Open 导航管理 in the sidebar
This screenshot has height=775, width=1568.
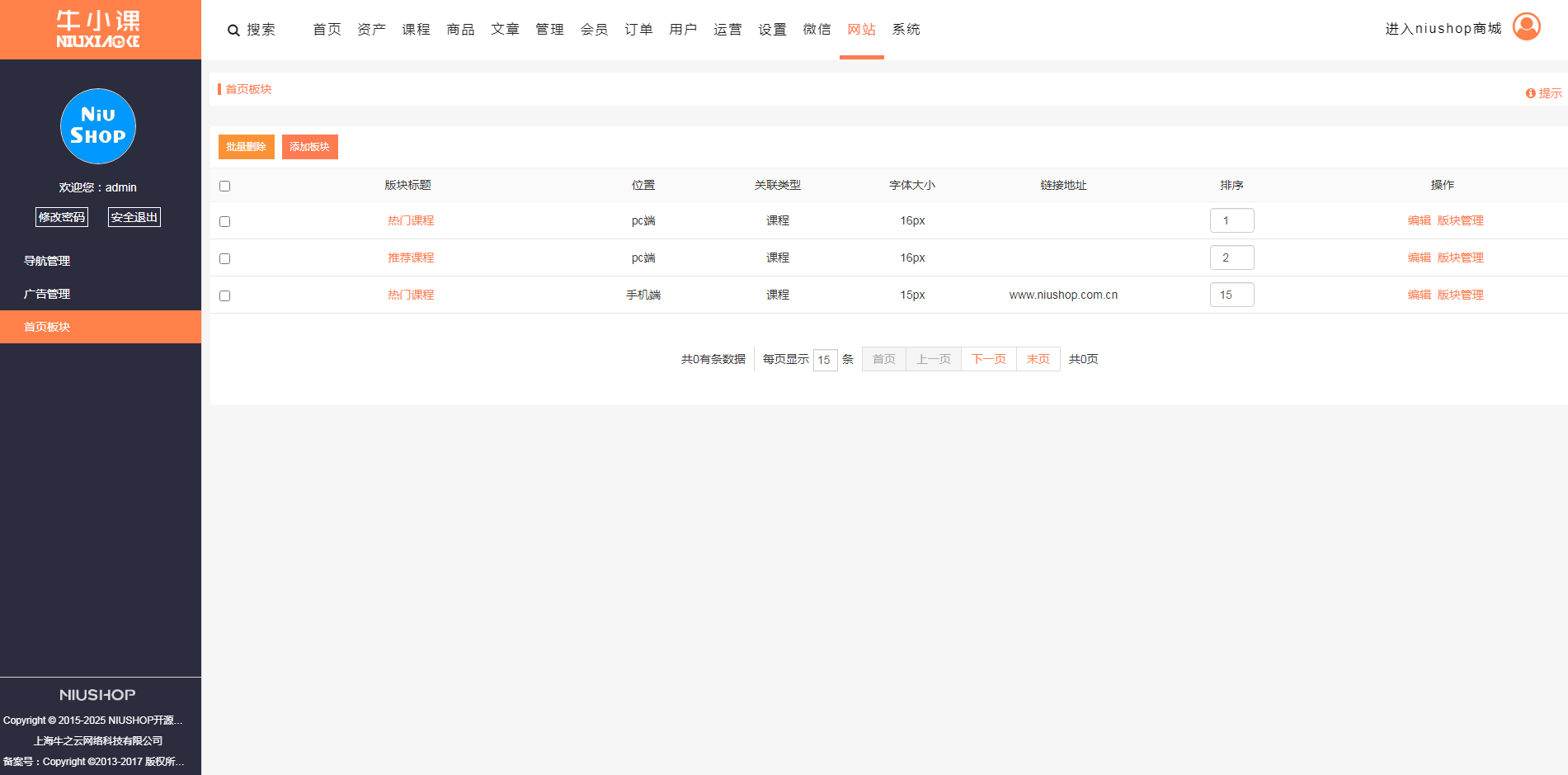(x=47, y=261)
